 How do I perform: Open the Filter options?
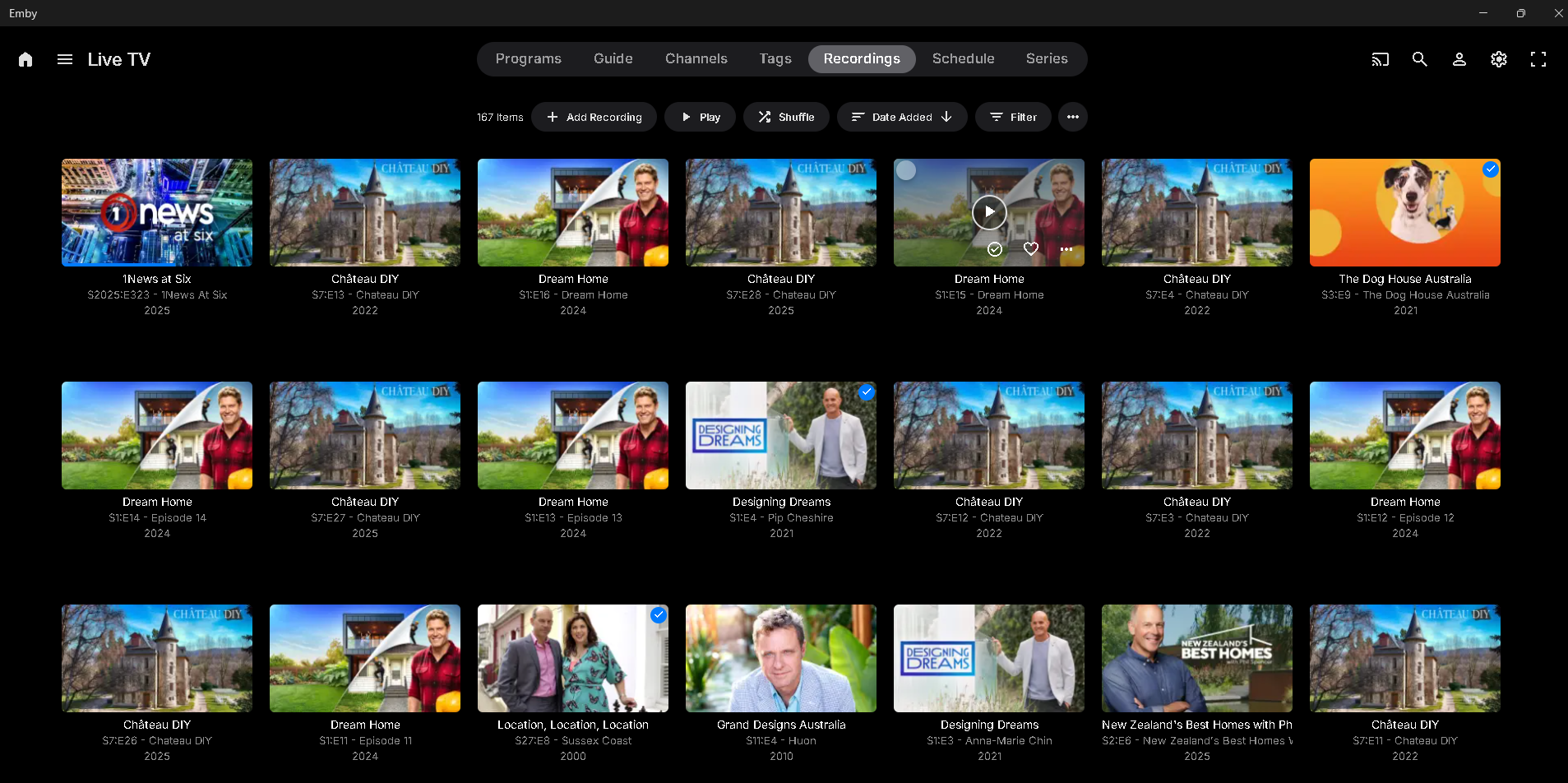click(x=1013, y=117)
